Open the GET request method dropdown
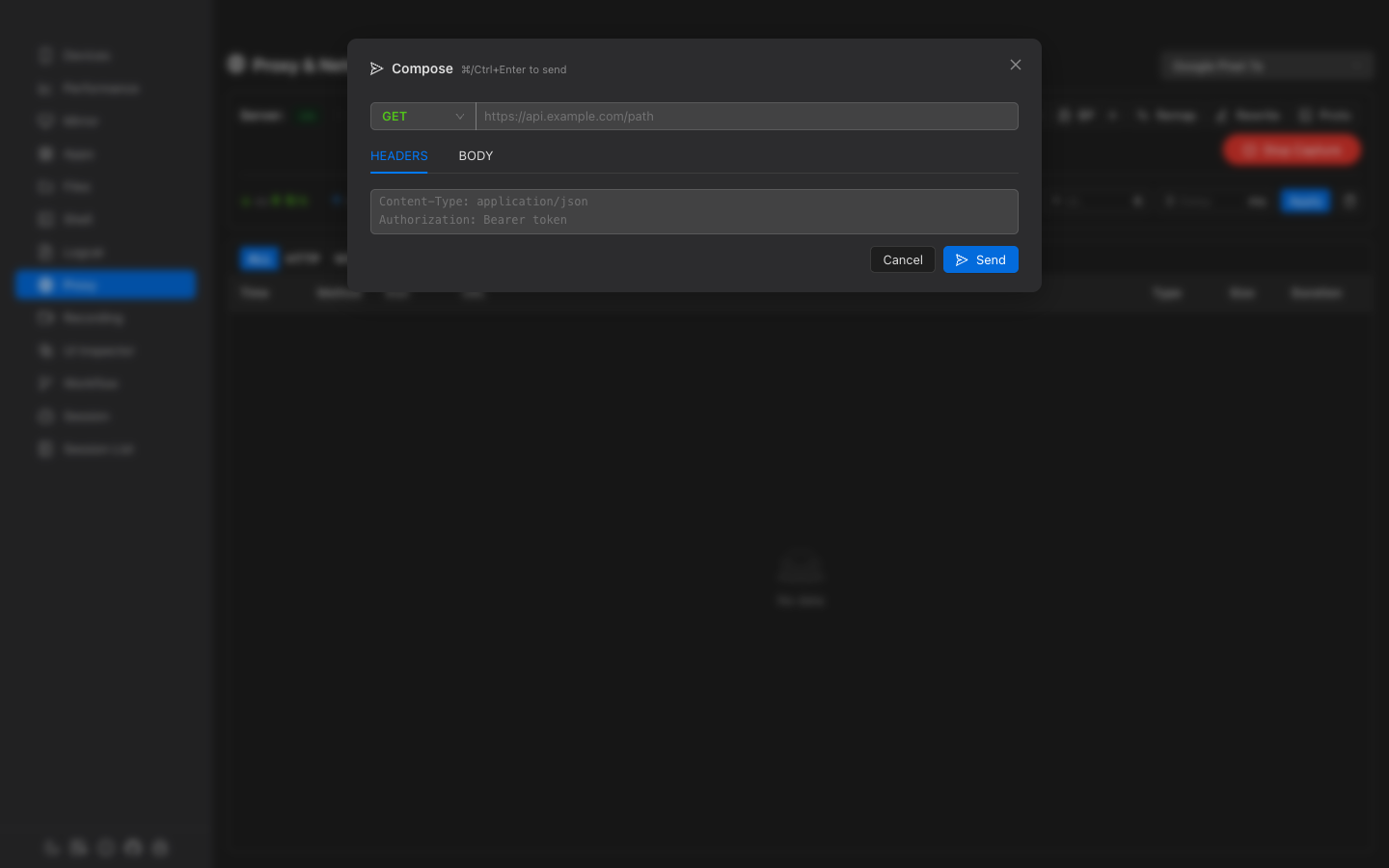Image resolution: width=1389 pixels, height=868 pixels. pos(422,116)
